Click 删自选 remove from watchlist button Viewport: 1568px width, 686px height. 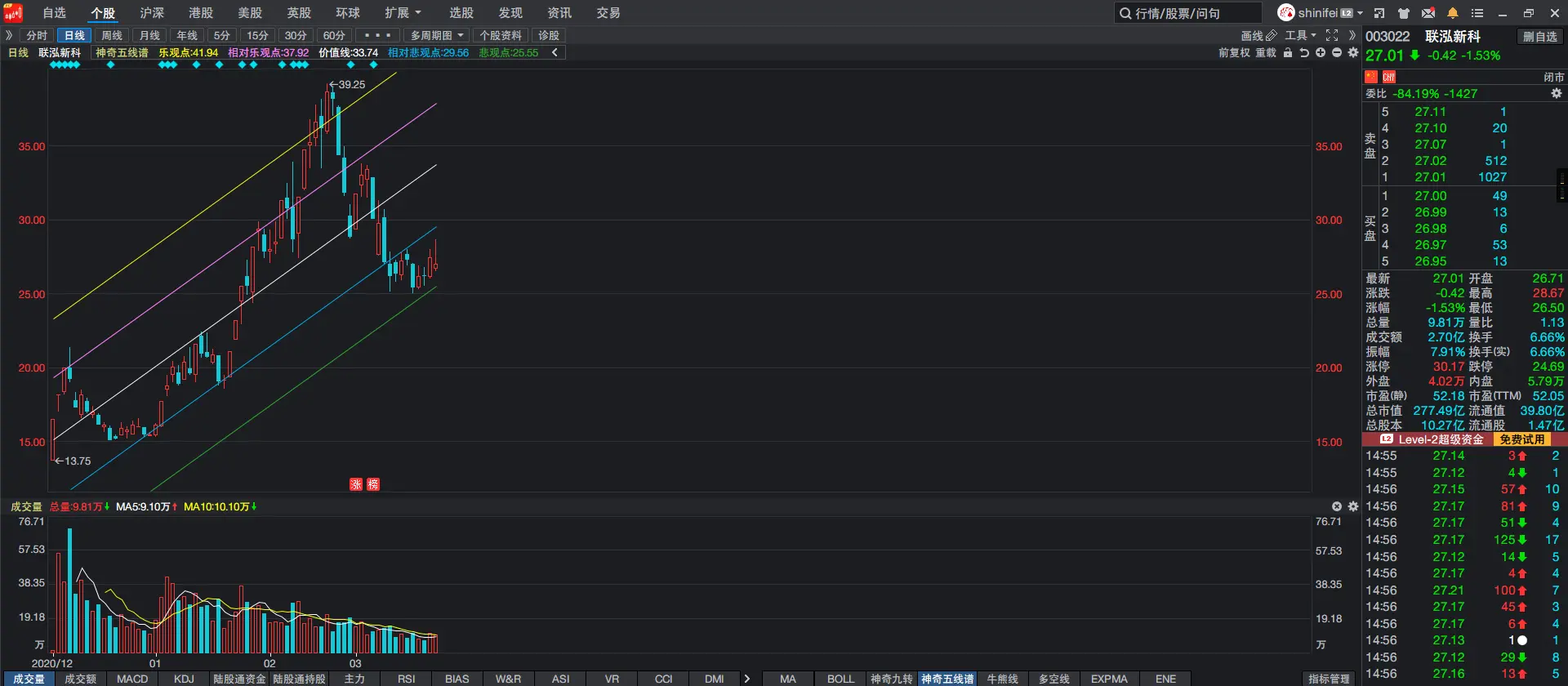click(x=1540, y=37)
